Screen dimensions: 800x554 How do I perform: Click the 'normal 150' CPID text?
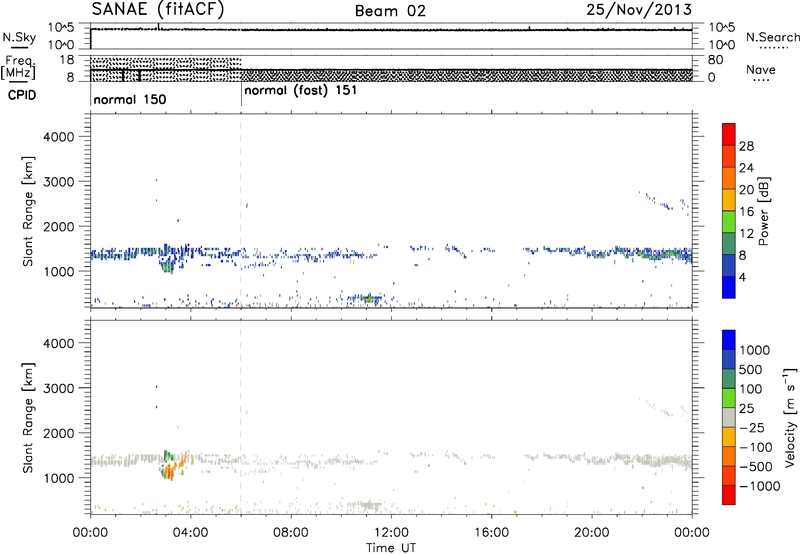(x=130, y=99)
